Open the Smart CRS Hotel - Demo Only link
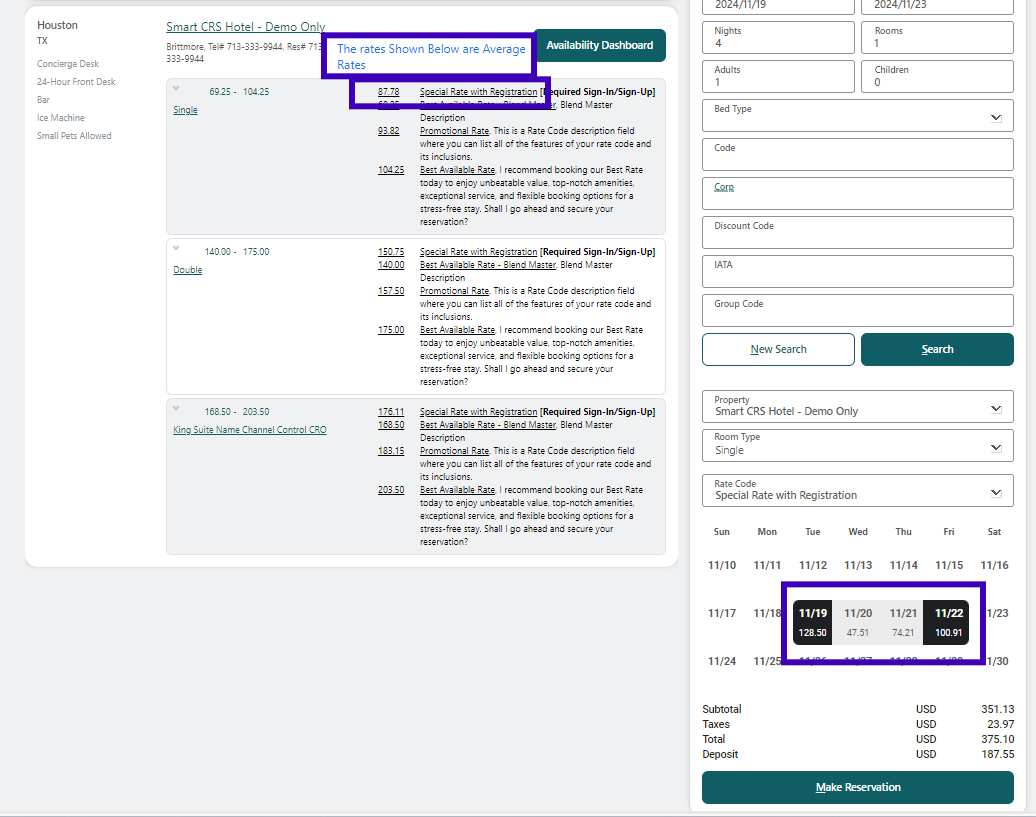 tap(246, 27)
